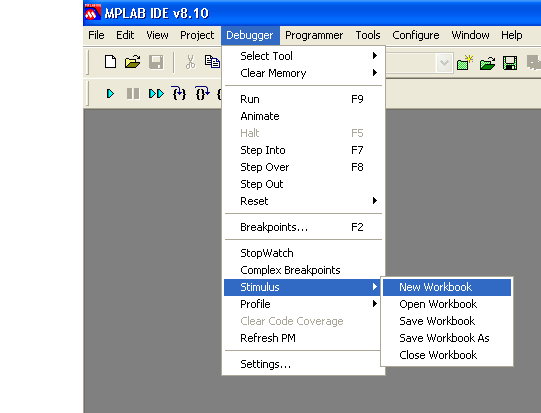This screenshot has width=541, height=413.
Task: Click the Copy toolbar icon
Action: [212, 62]
